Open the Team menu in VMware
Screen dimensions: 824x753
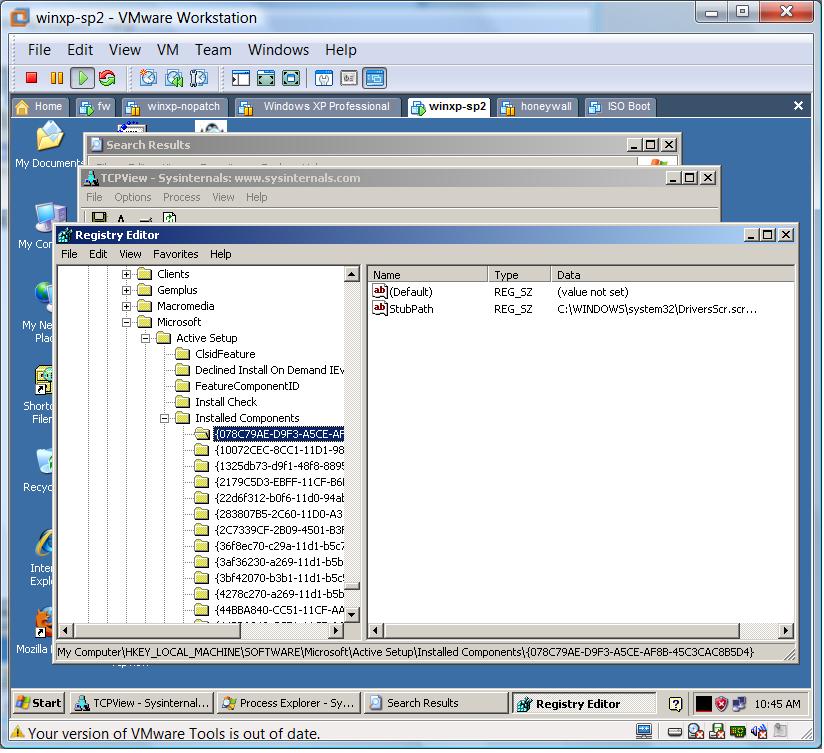[x=213, y=50]
